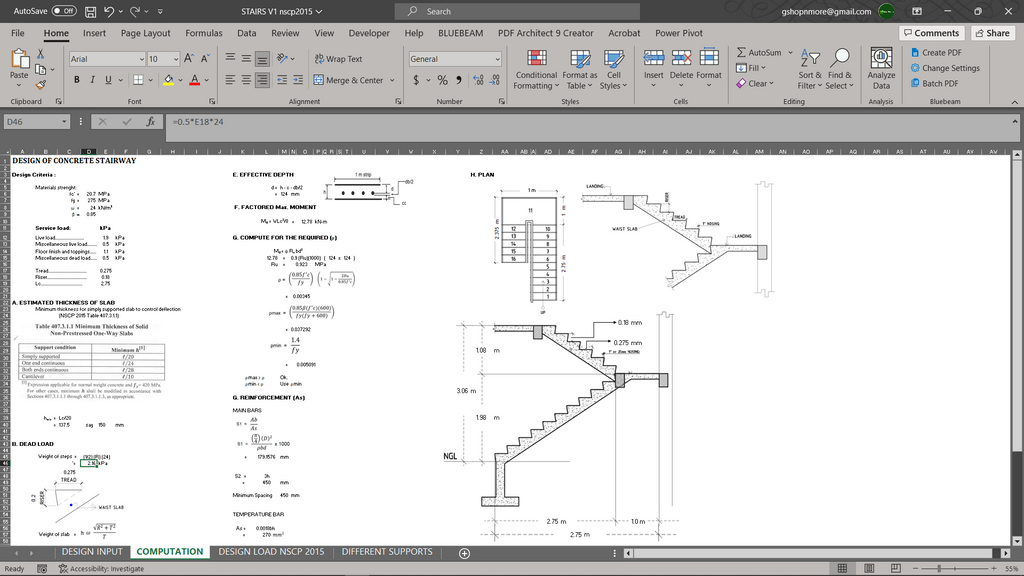This screenshot has width=1024, height=576.
Task: Click the Cut scissors icon
Action: [40, 54]
